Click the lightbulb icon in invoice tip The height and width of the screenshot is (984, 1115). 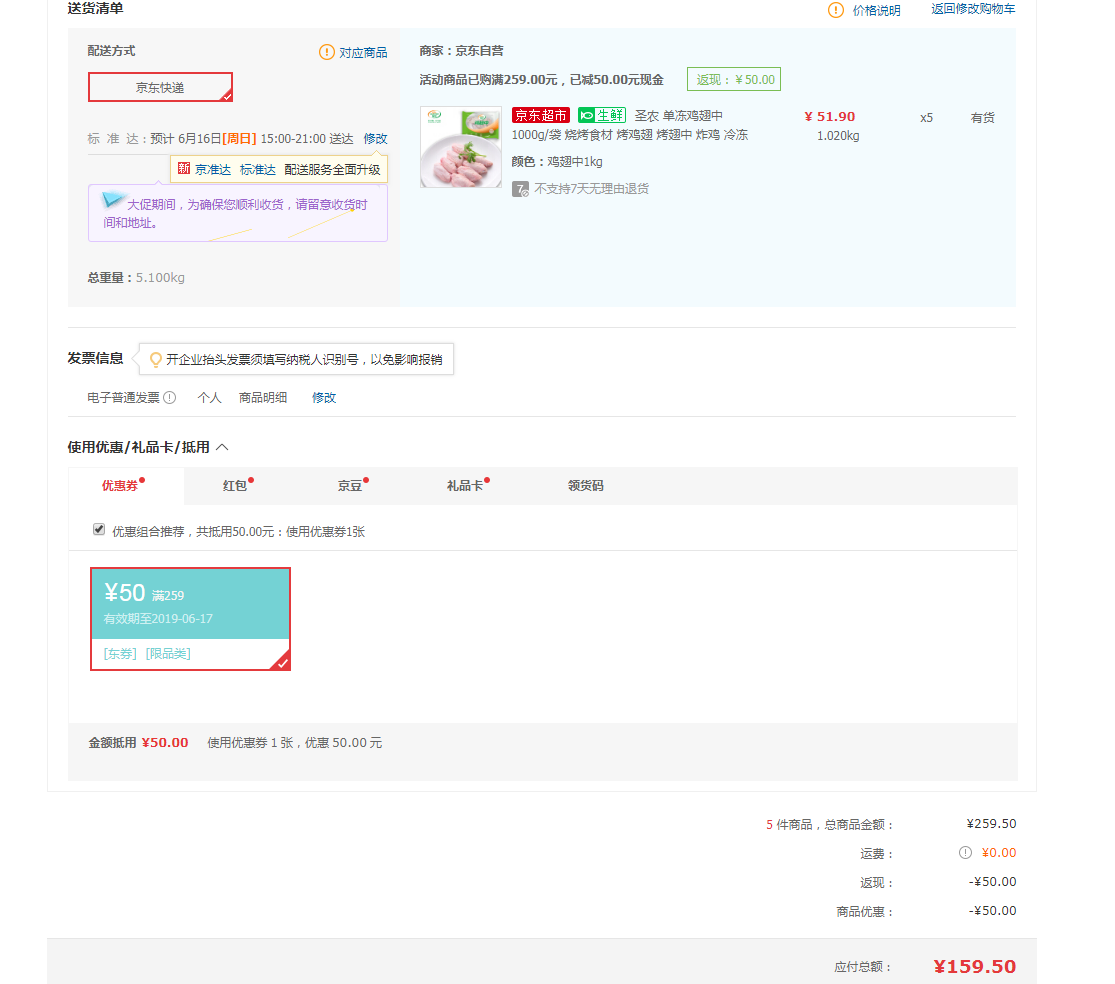(x=156, y=360)
